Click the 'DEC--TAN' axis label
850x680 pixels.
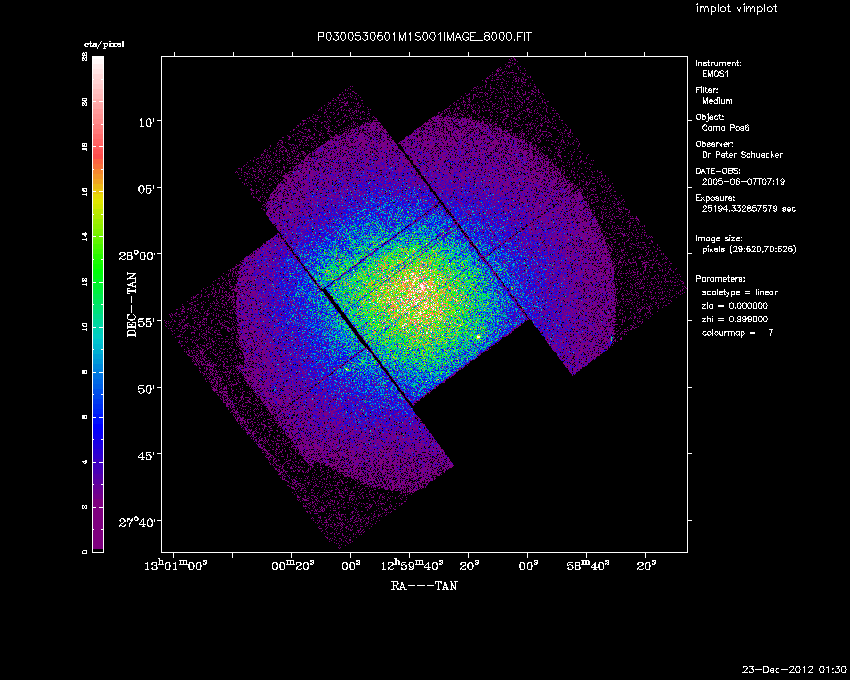tap(132, 305)
